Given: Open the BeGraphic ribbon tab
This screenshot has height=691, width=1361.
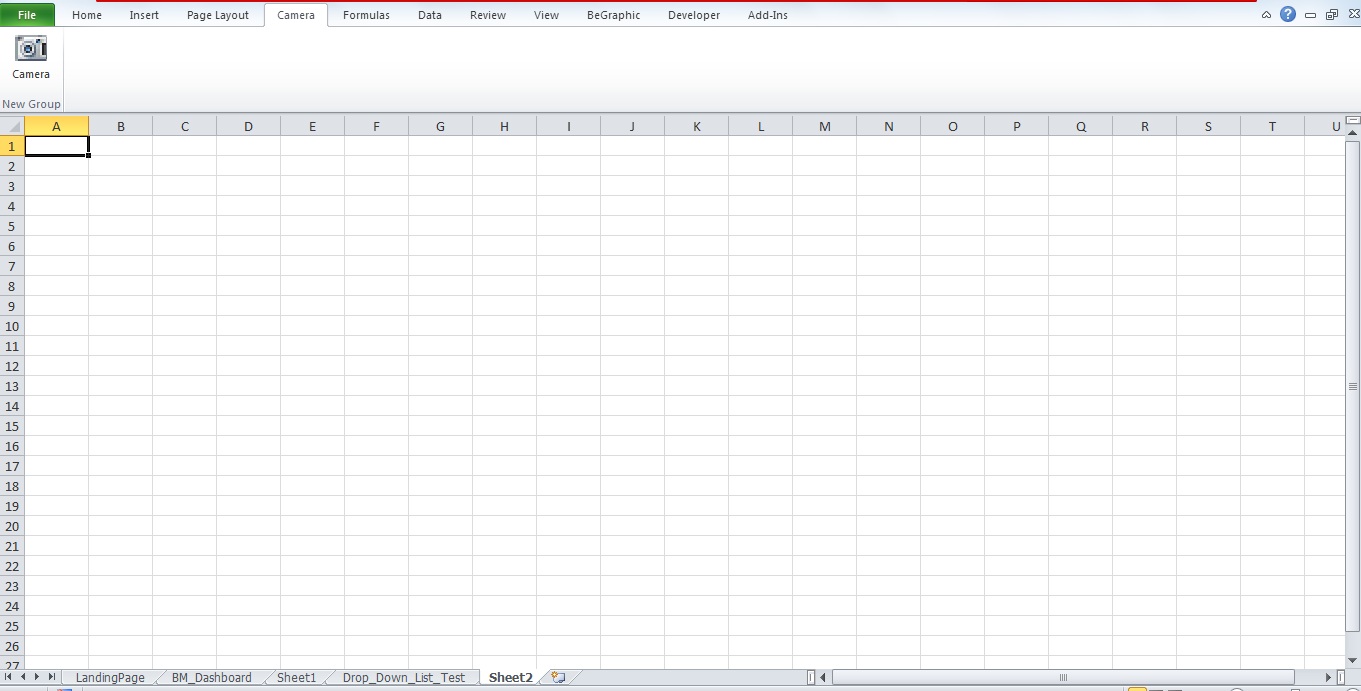Looking at the screenshot, I should pos(613,15).
